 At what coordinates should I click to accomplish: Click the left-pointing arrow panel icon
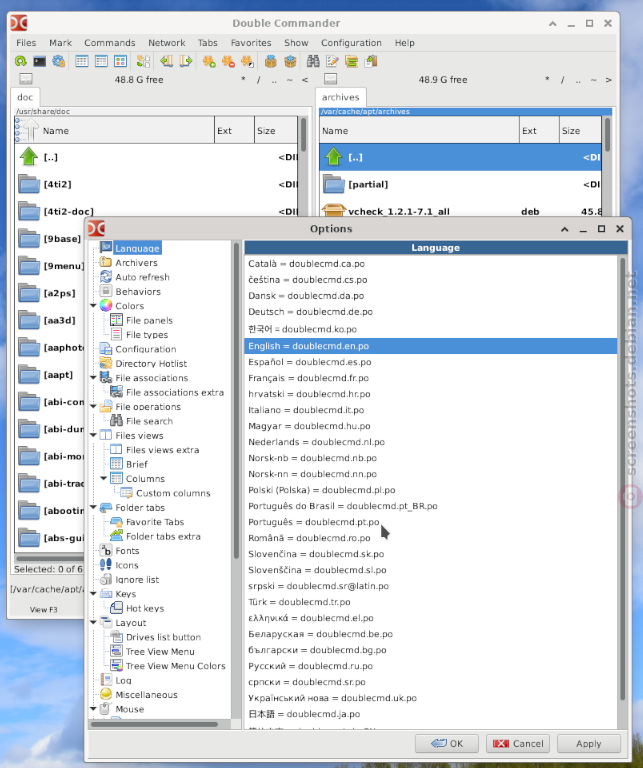click(167, 61)
